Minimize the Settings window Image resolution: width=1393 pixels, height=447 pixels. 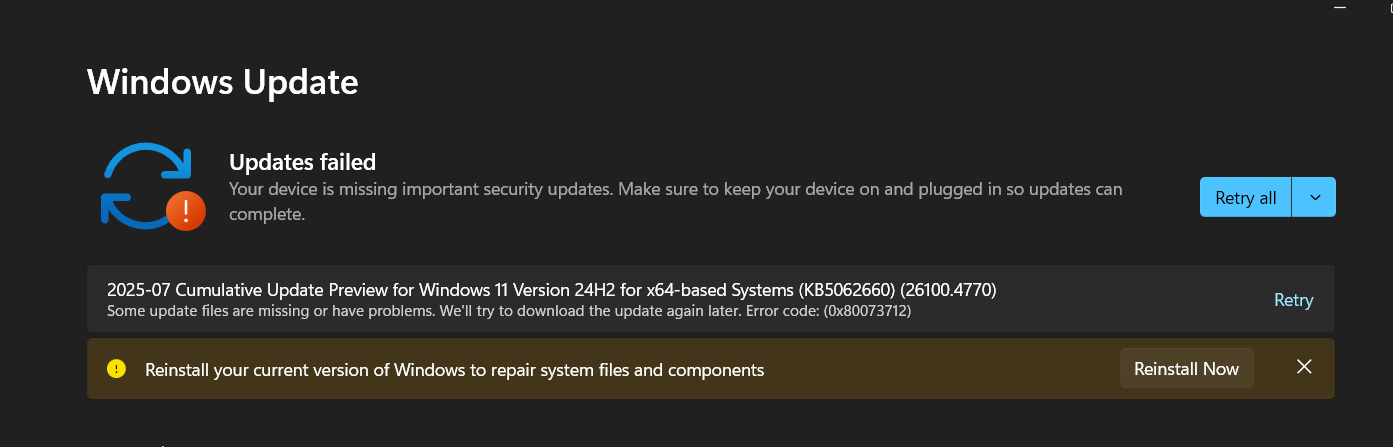pos(1341,6)
